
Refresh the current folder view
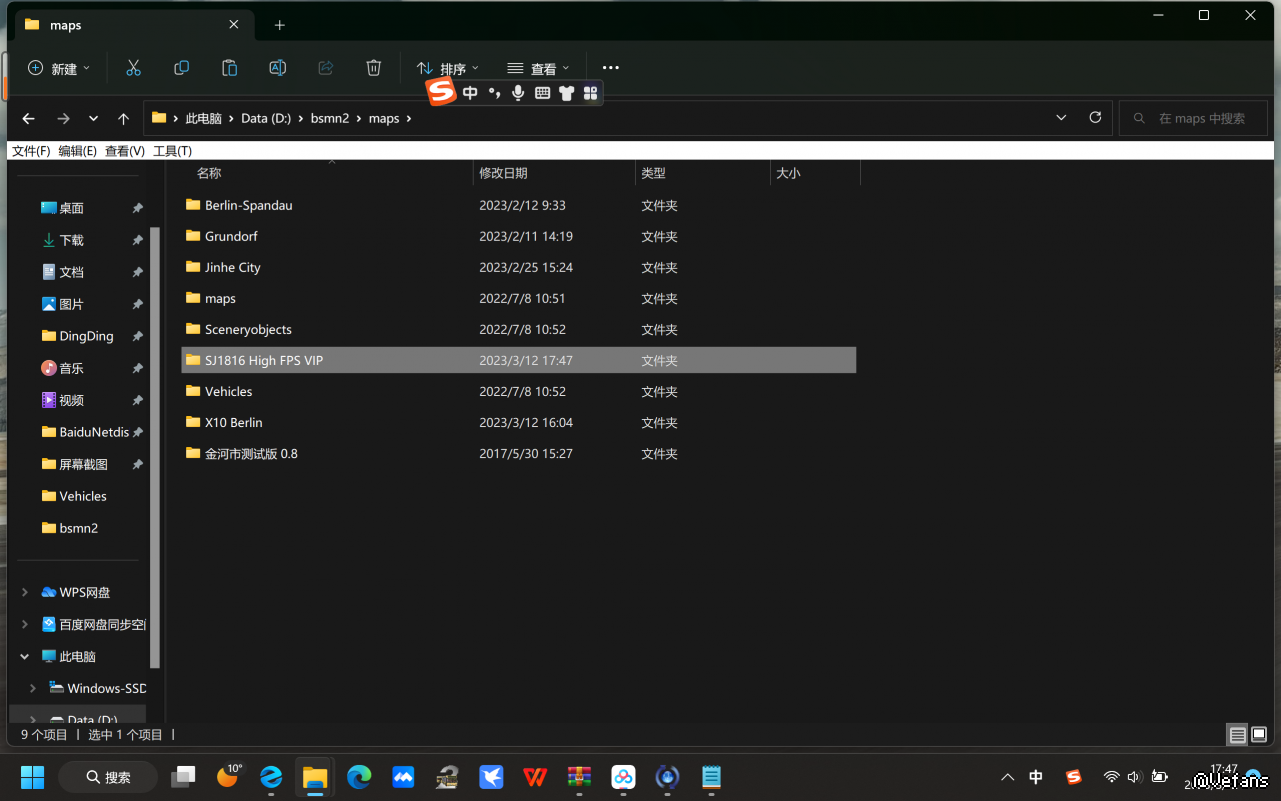1095,118
